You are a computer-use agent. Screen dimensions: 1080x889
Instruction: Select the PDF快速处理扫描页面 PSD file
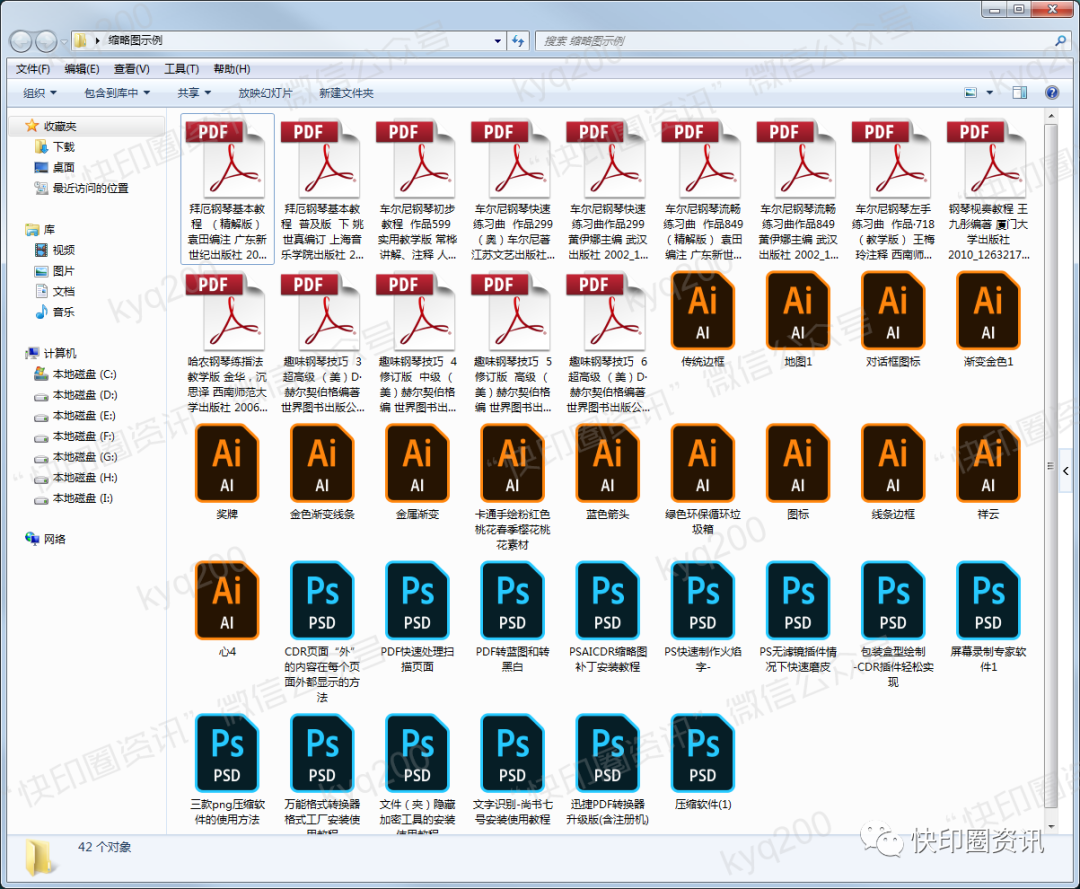[417, 617]
